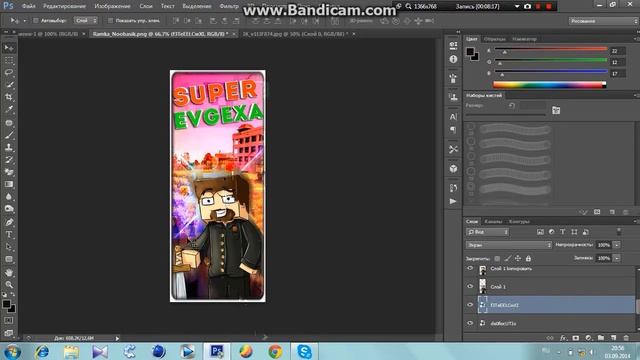This screenshot has height=360, width=640.
Task: Open the Bandicam recording dropdown arrow
Action: point(517,7)
